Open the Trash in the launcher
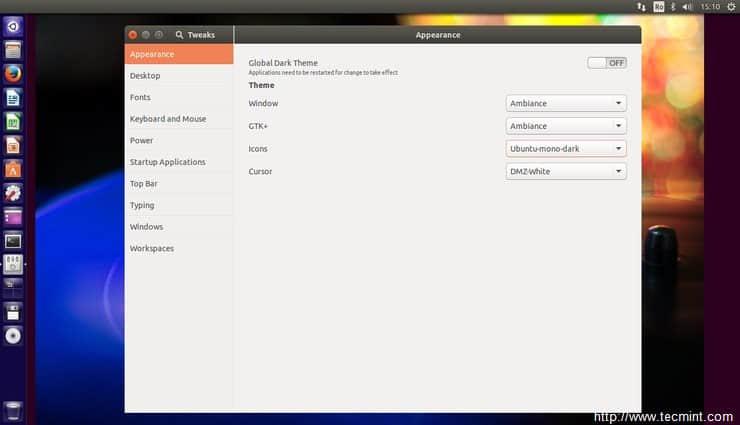Screen dimensions: 740x425 point(13,410)
